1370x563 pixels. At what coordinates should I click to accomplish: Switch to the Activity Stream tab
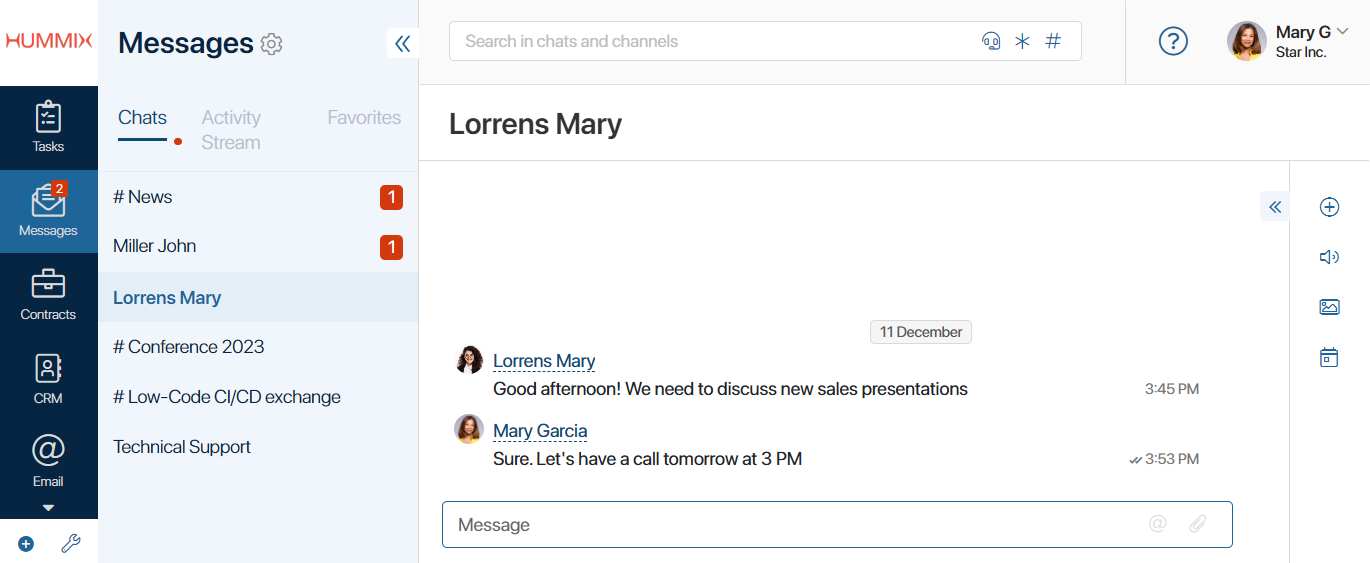tap(231, 130)
